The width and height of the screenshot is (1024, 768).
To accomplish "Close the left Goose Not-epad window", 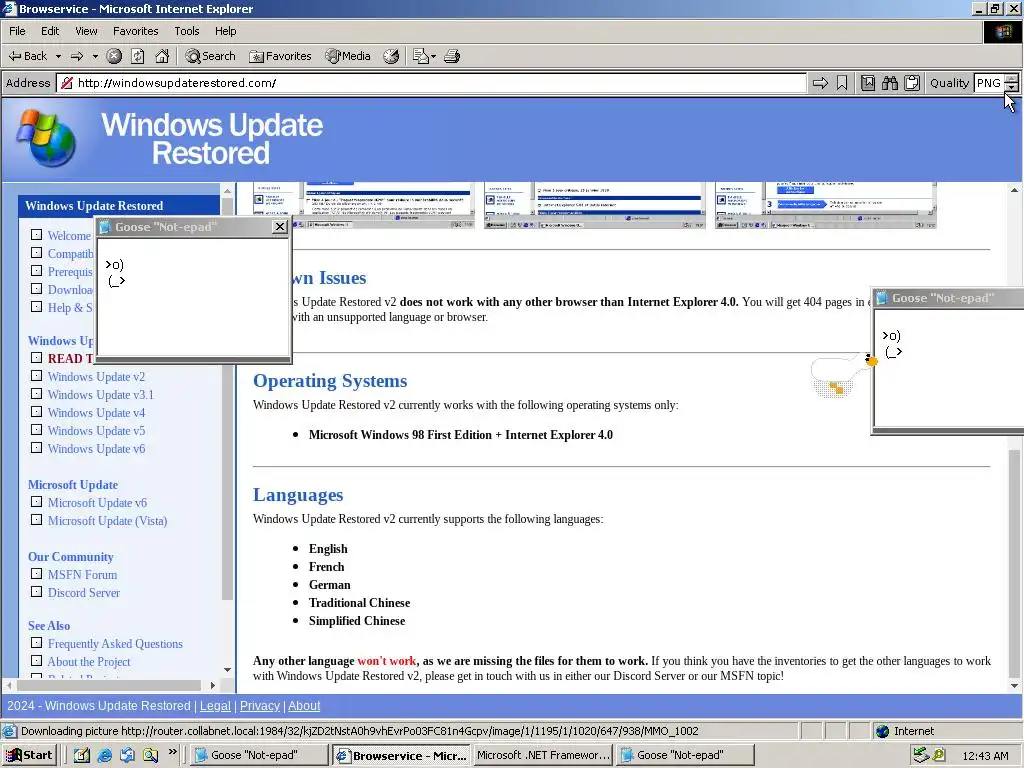I will (280, 227).
